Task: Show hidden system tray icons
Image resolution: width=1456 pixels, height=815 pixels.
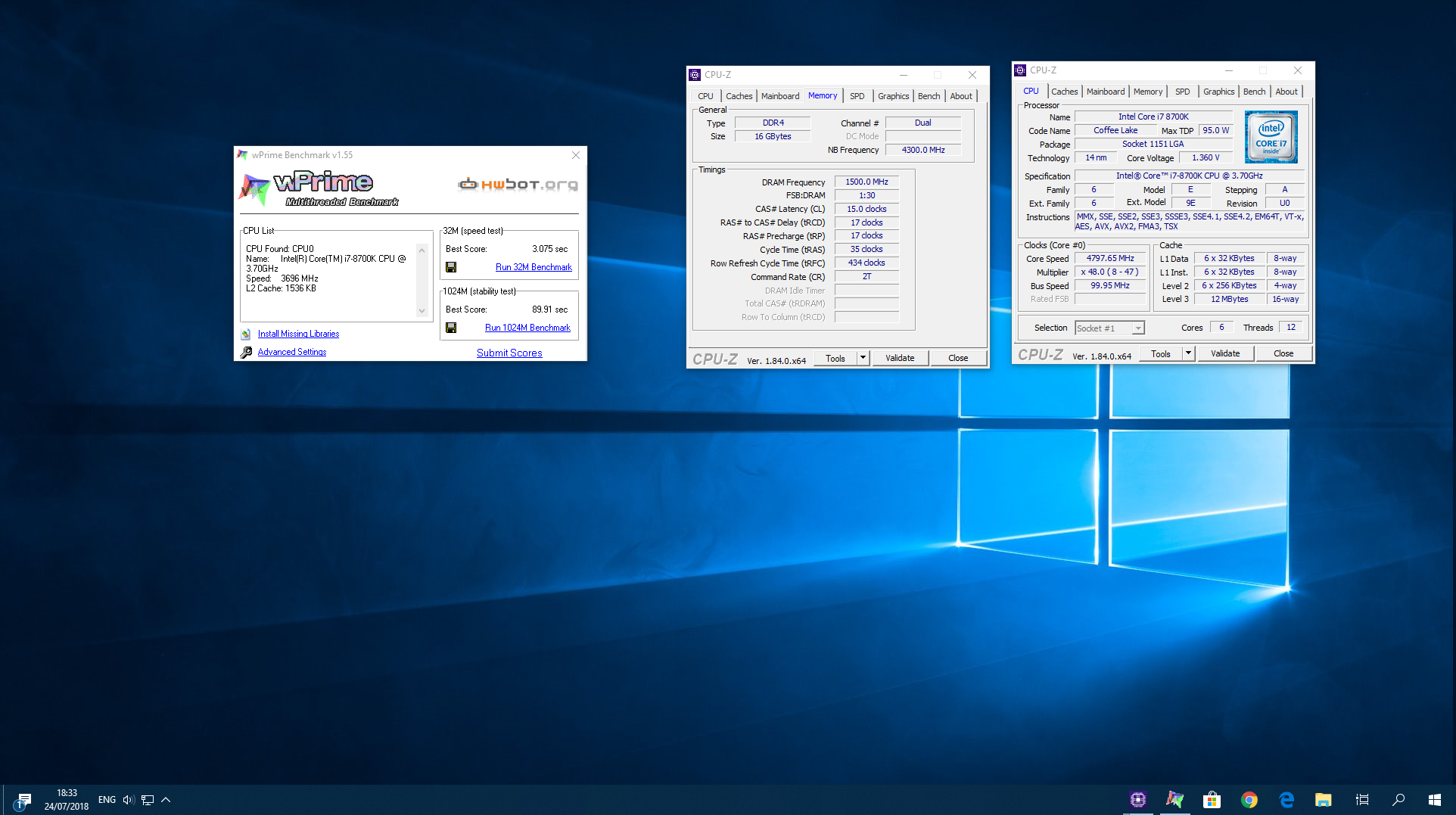Action: (166, 800)
